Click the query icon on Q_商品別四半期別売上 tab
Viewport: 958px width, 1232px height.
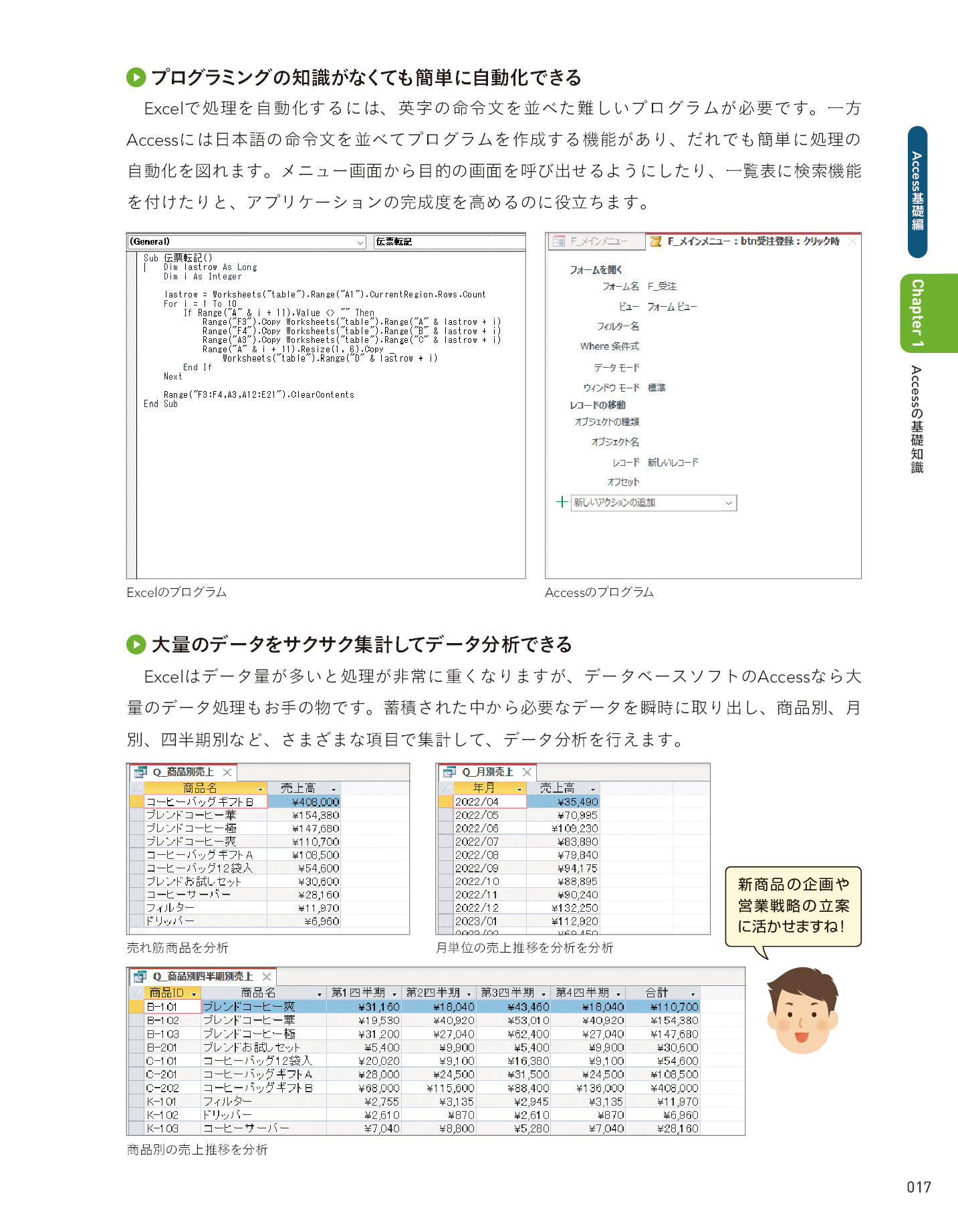(x=140, y=977)
